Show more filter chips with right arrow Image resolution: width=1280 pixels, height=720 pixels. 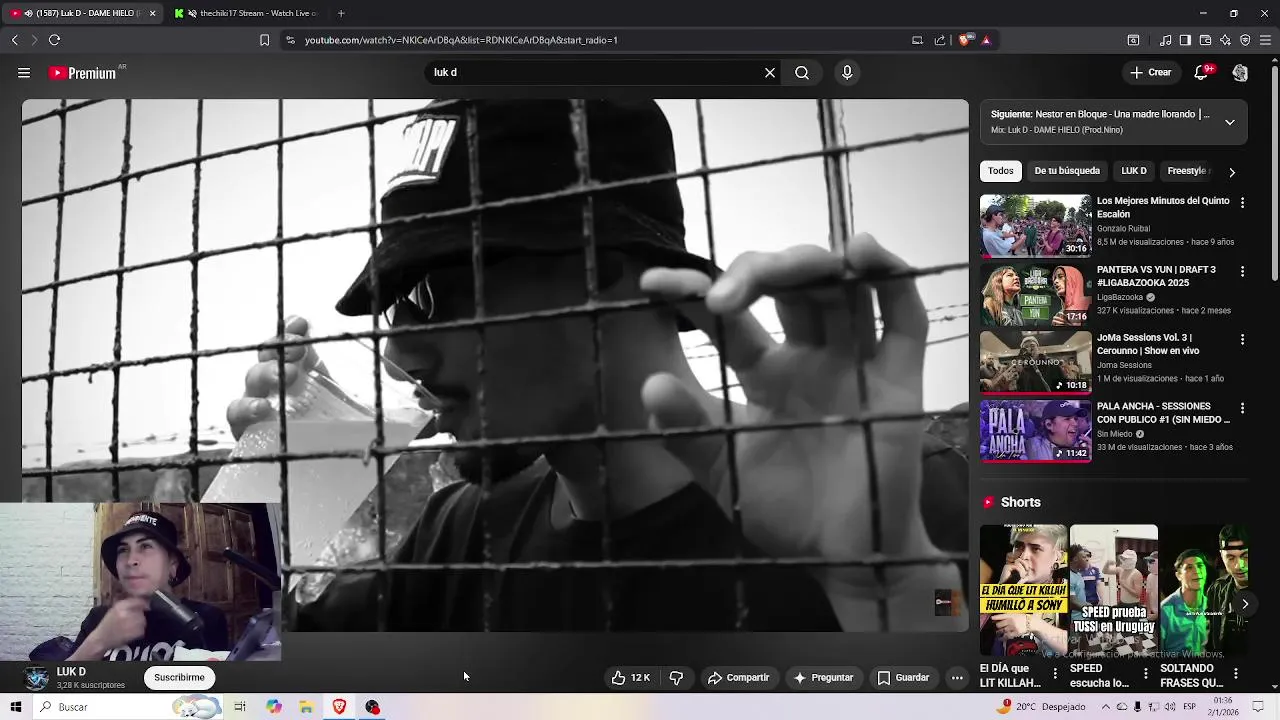click(x=1232, y=172)
